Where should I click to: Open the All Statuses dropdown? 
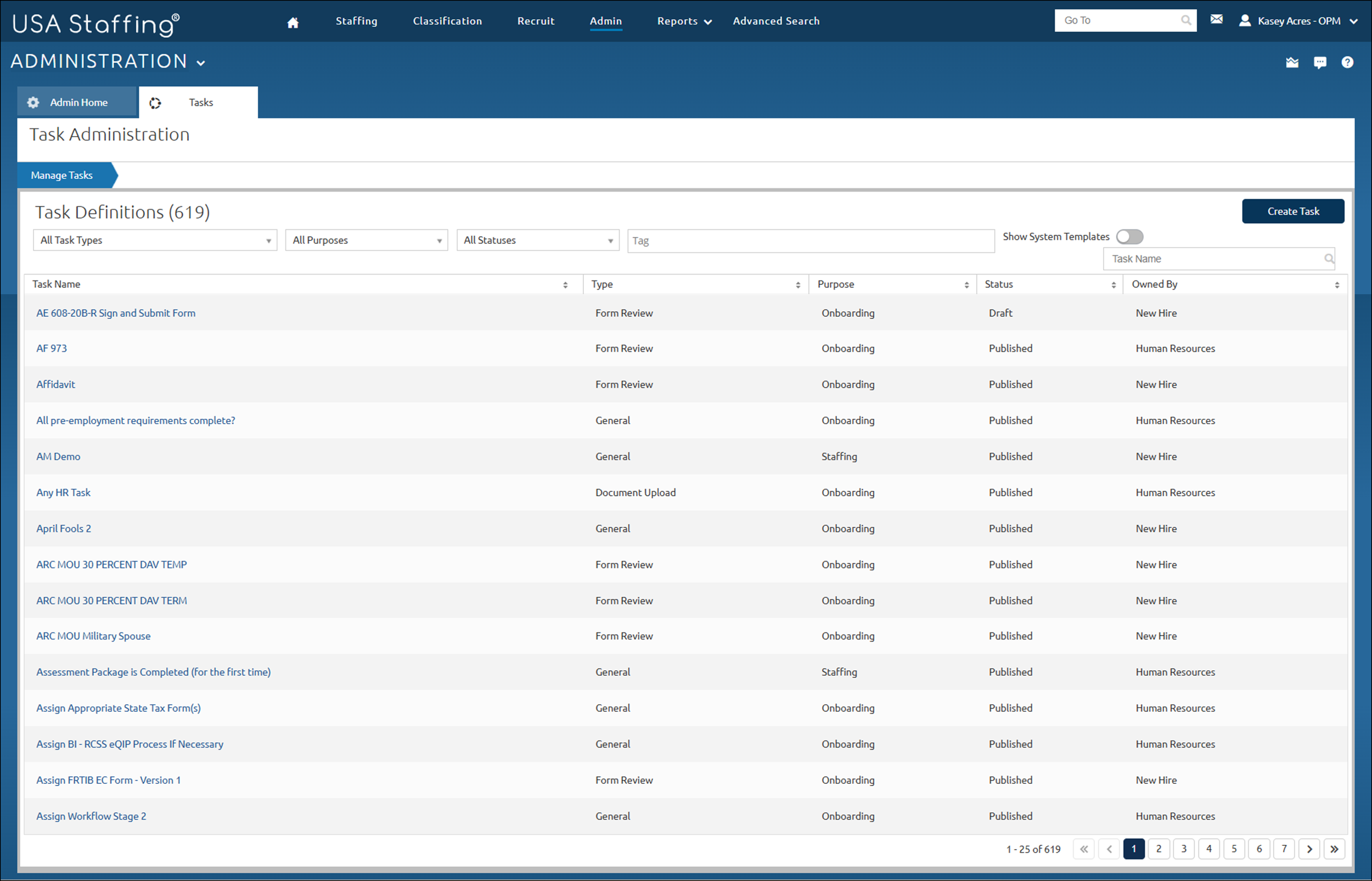click(538, 240)
